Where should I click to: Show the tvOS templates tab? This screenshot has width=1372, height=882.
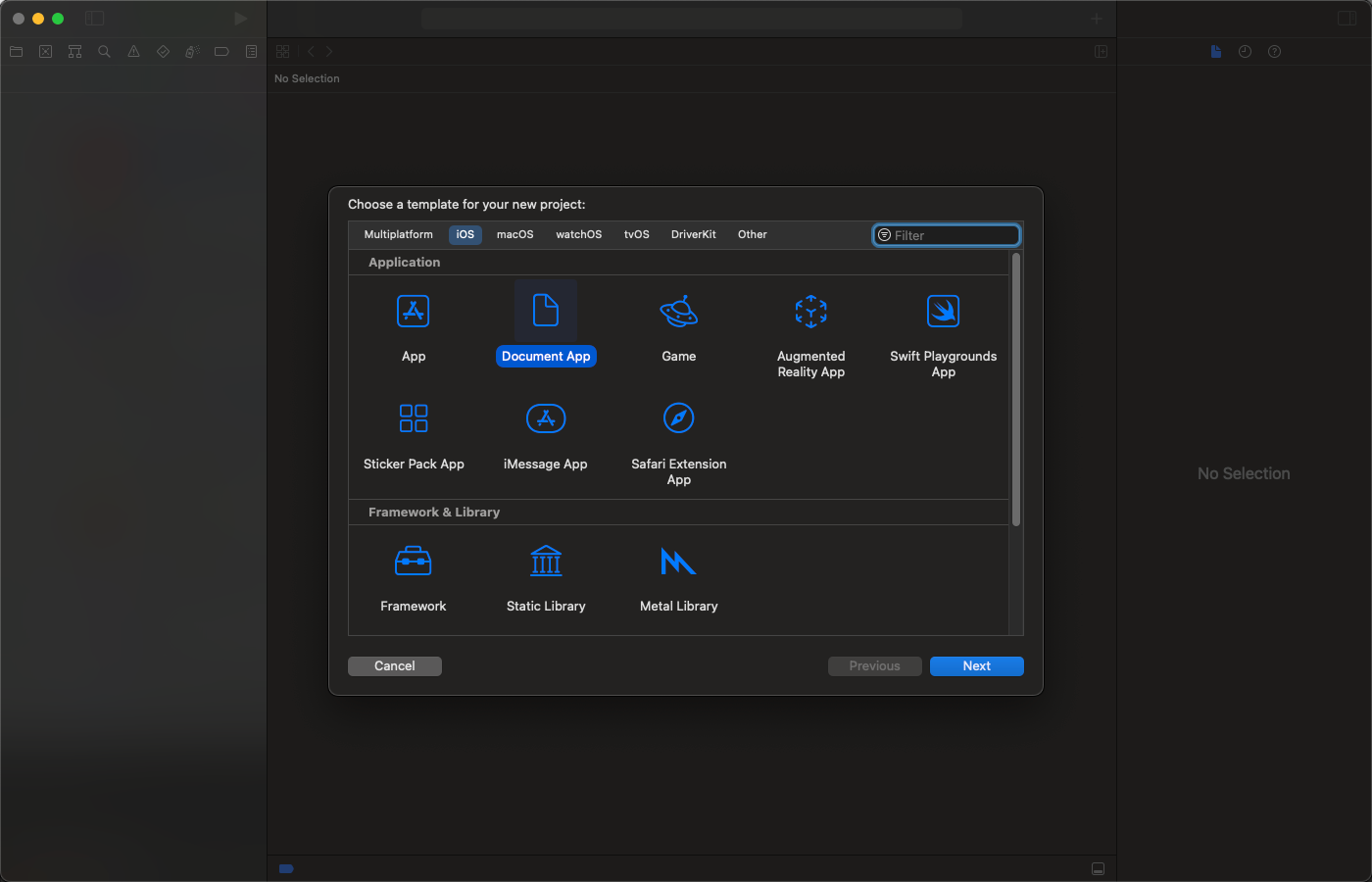(x=636, y=234)
